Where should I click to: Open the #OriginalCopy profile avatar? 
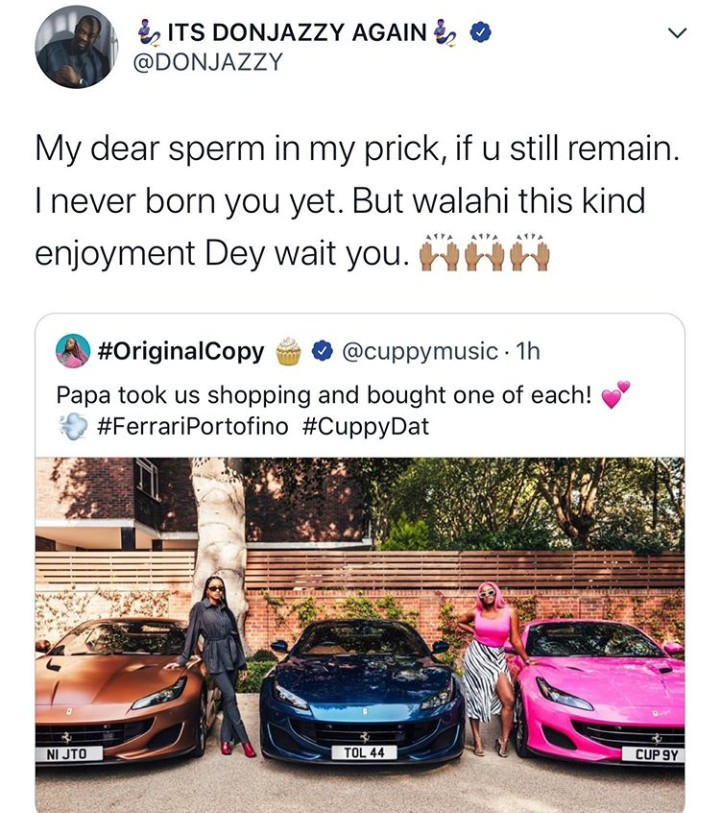pos(73,351)
